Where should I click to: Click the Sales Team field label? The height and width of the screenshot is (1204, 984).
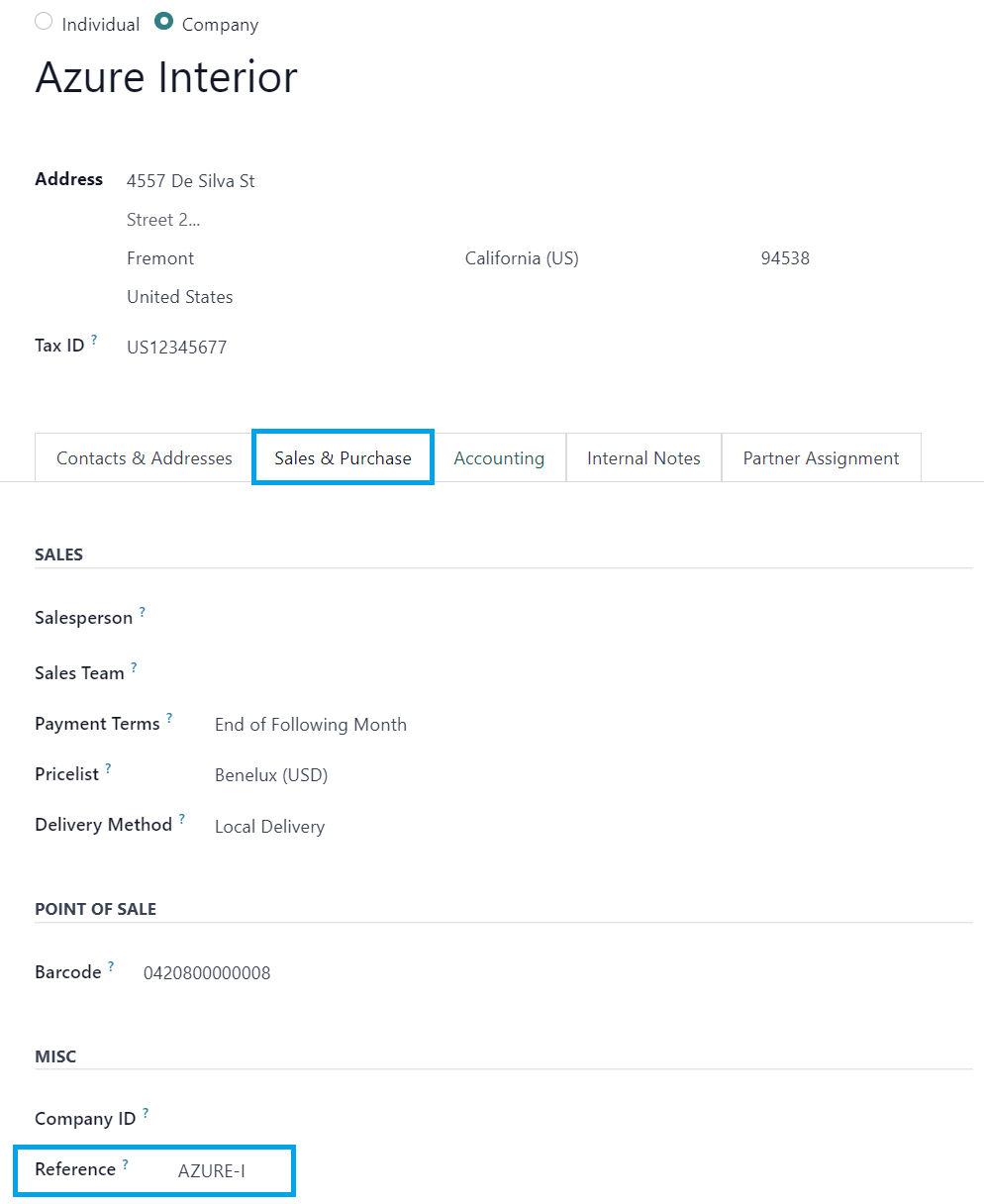pyautogui.click(x=79, y=673)
